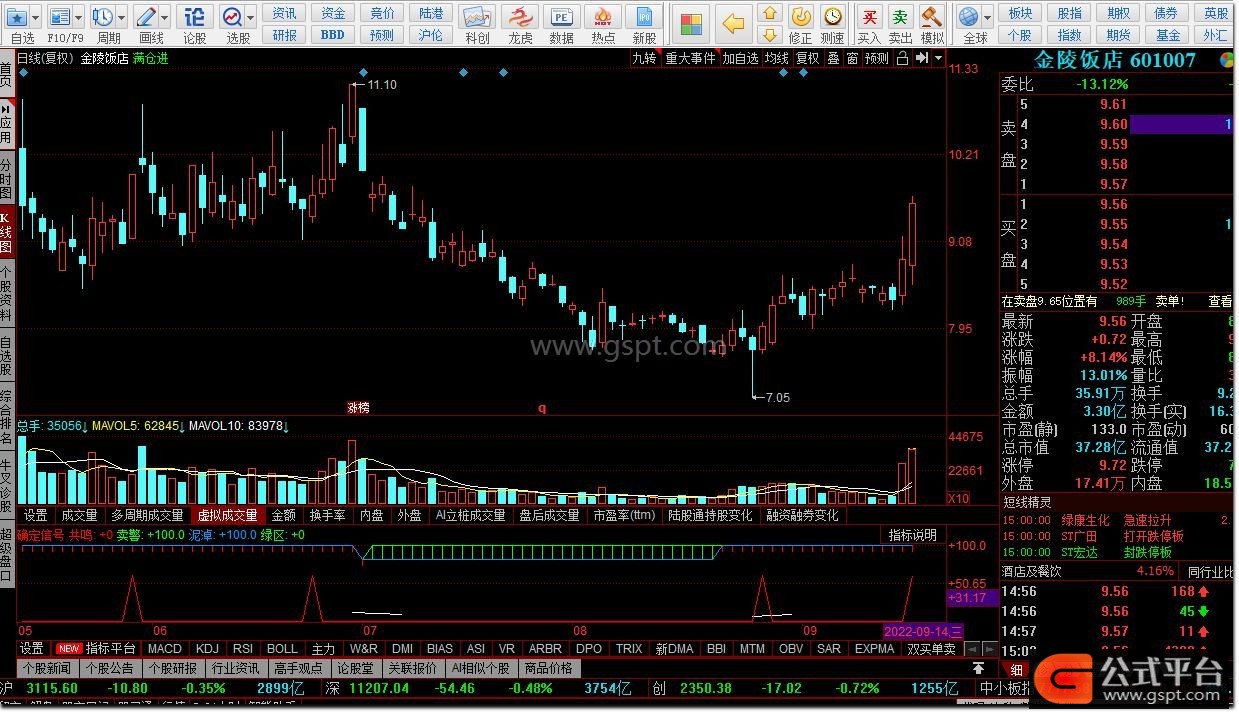Toggle the 窗 window option
The height and width of the screenshot is (712, 1239).
point(852,58)
